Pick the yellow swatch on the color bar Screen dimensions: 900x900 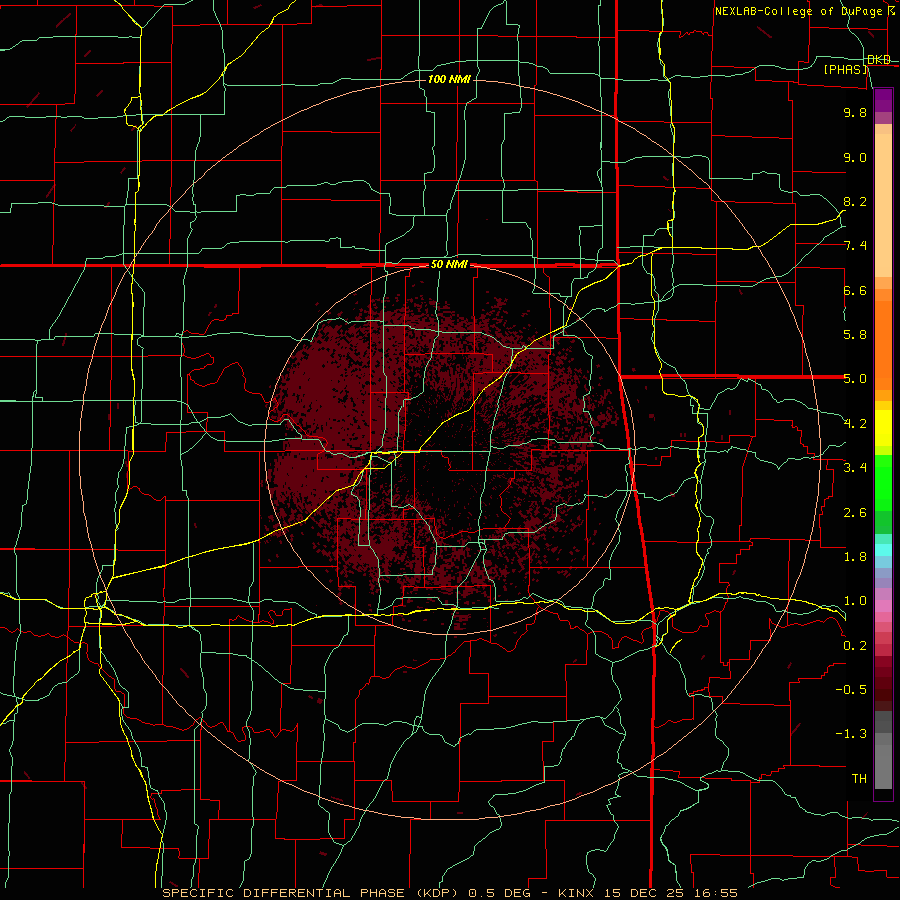tap(883, 428)
